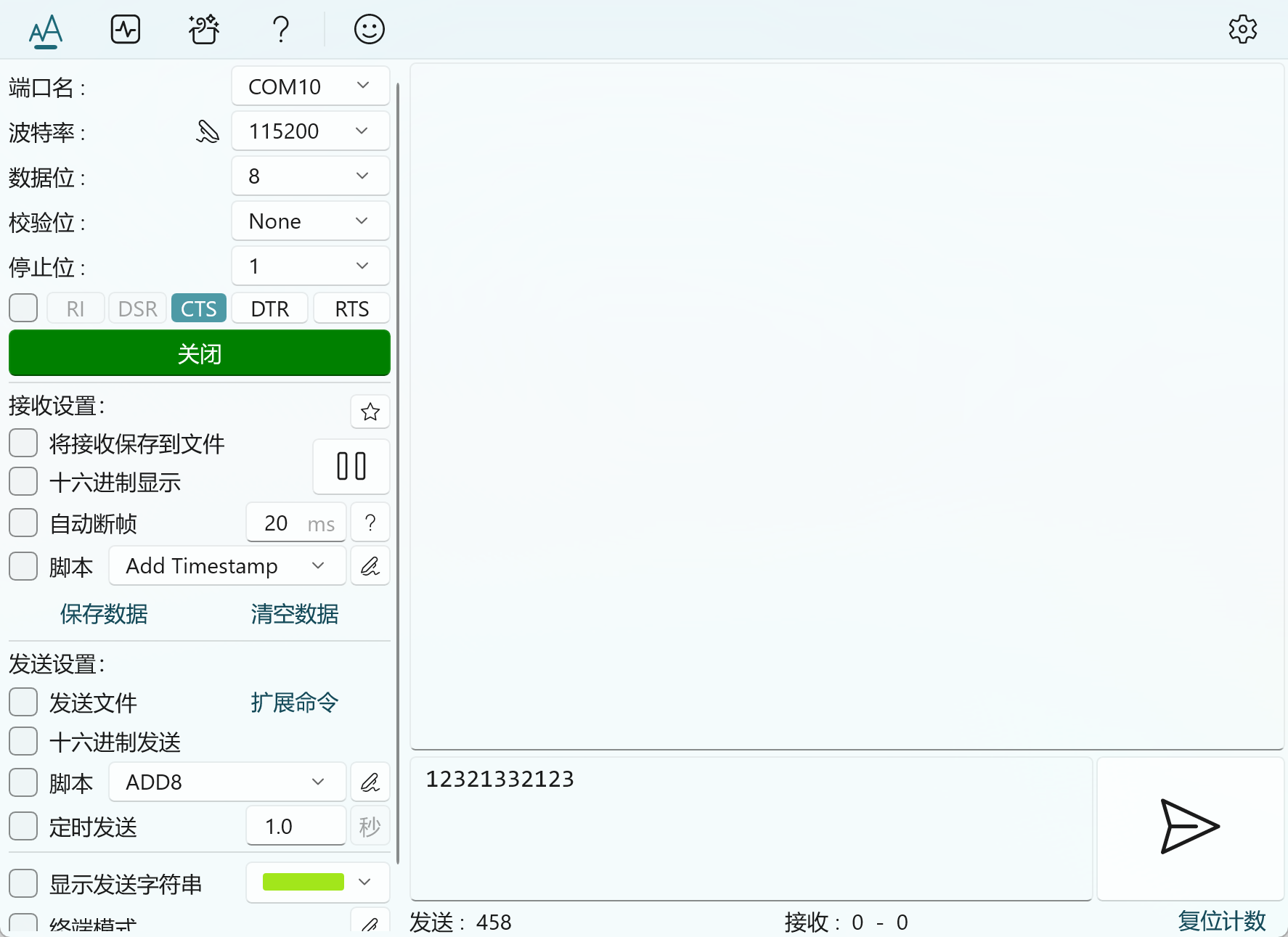Click the green close port button (关闭)
This screenshot has width=1288, height=937.
[x=199, y=353]
